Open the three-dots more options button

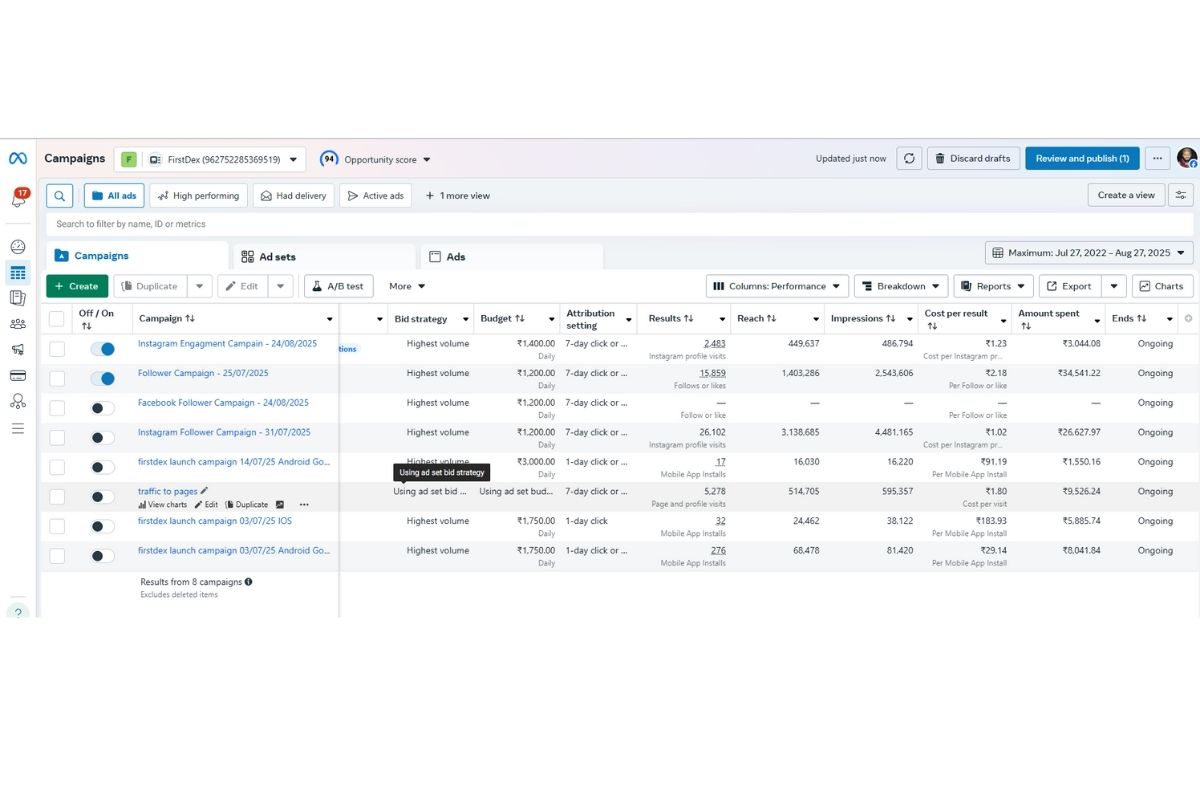(x=1157, y=159)
